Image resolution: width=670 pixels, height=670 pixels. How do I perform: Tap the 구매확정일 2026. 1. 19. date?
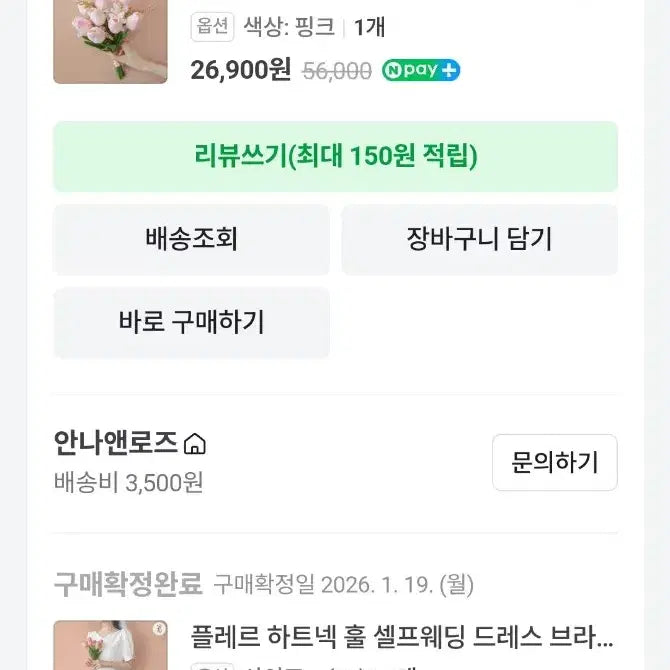pyautogui.click(x=344, y=584)
